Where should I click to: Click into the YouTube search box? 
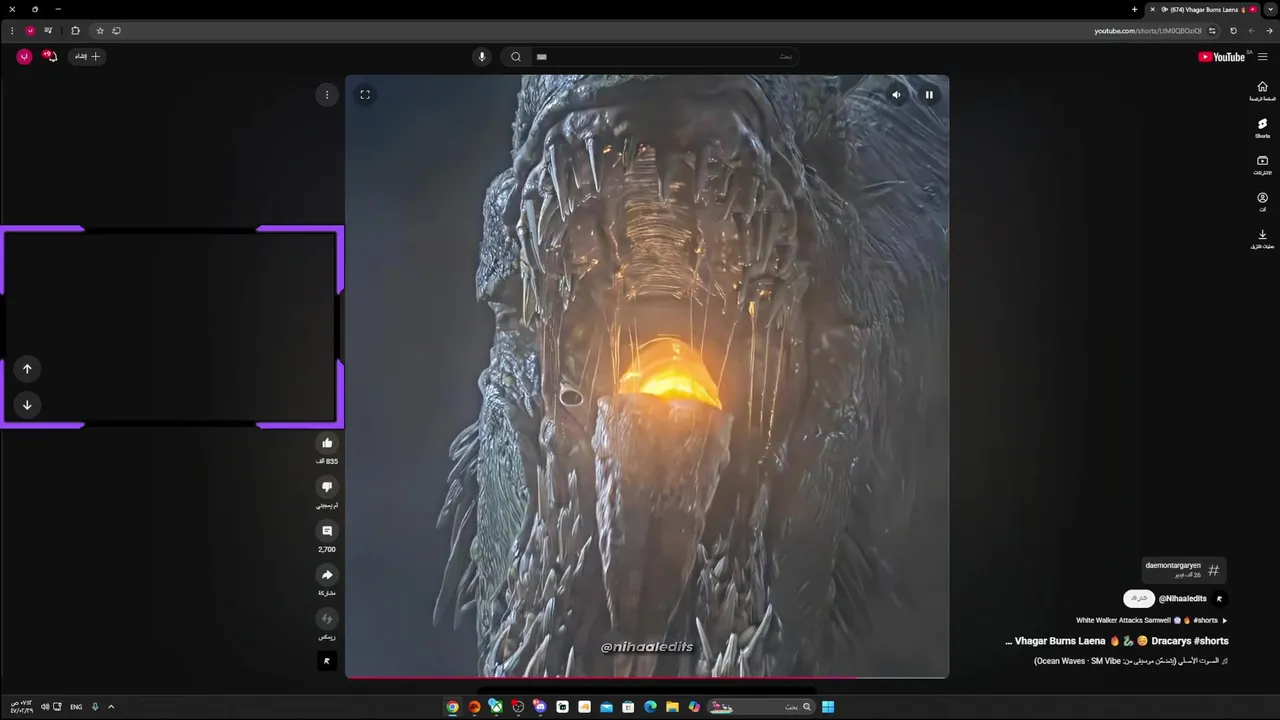coord(665,57)
